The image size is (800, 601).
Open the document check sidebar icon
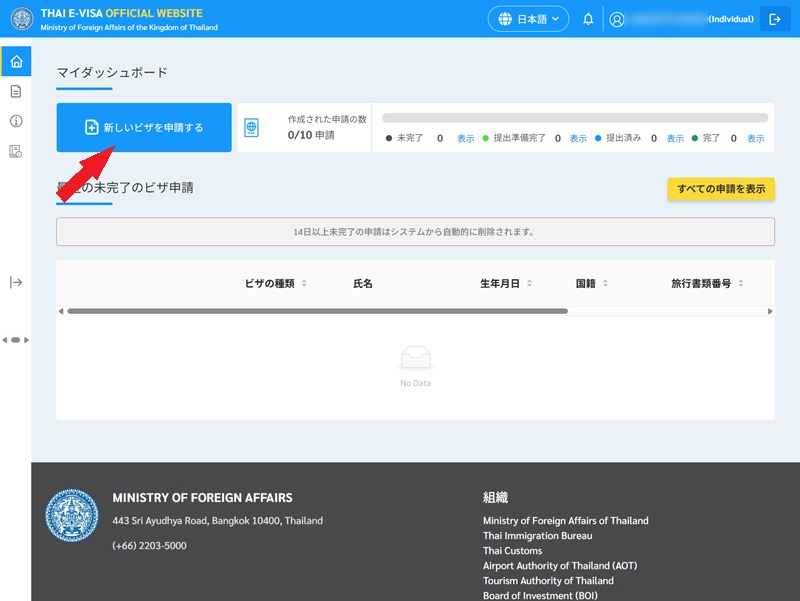16,151
